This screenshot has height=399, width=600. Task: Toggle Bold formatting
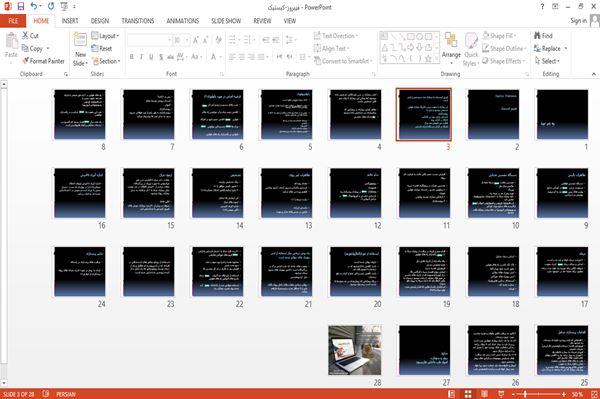[x=132, y=57]
